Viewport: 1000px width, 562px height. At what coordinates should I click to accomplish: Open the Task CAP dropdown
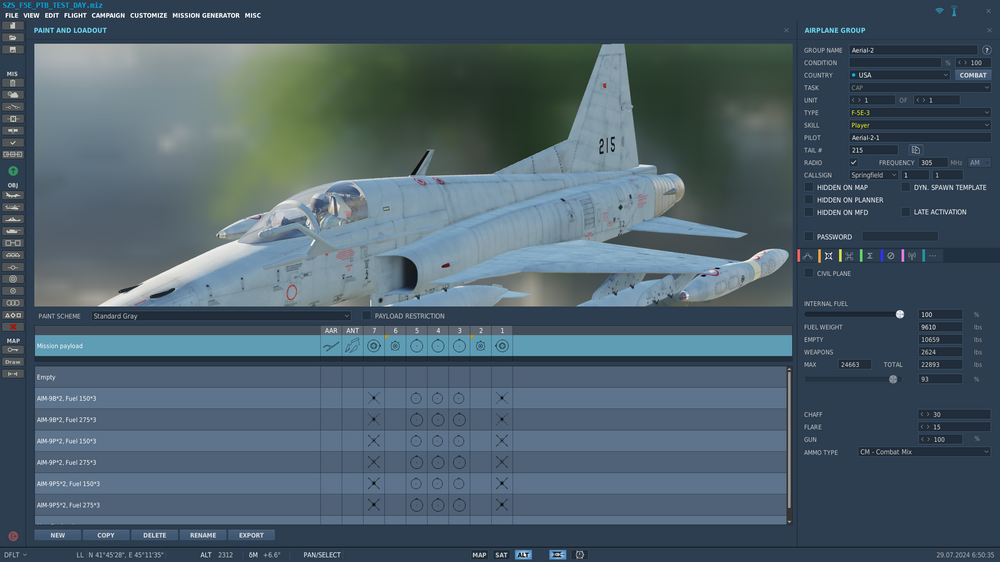(x=920, y=87)
